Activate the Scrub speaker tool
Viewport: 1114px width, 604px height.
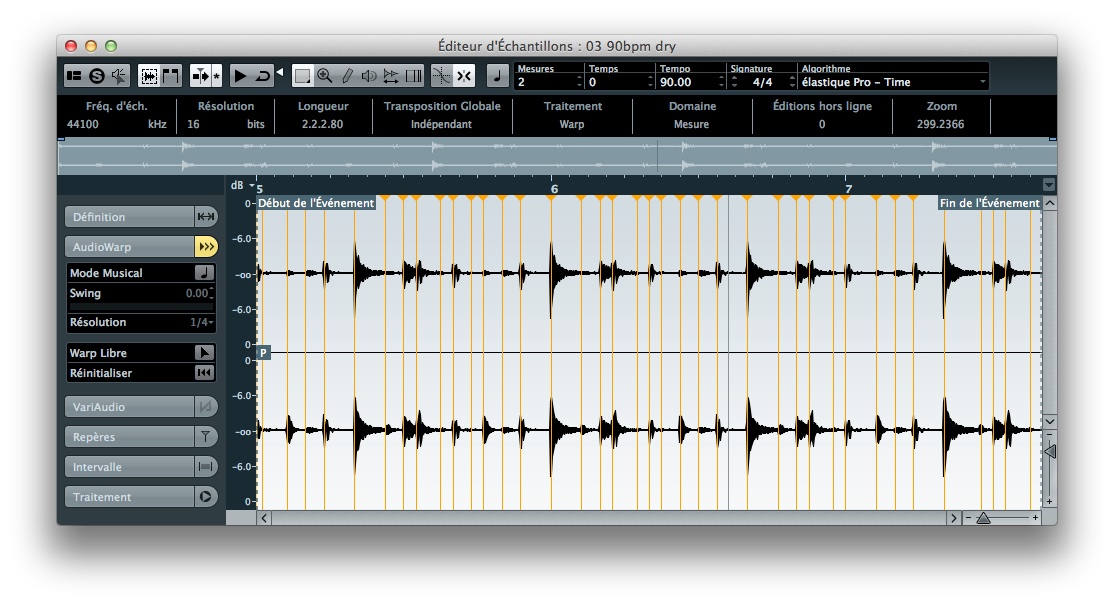[x=369, y=75]
